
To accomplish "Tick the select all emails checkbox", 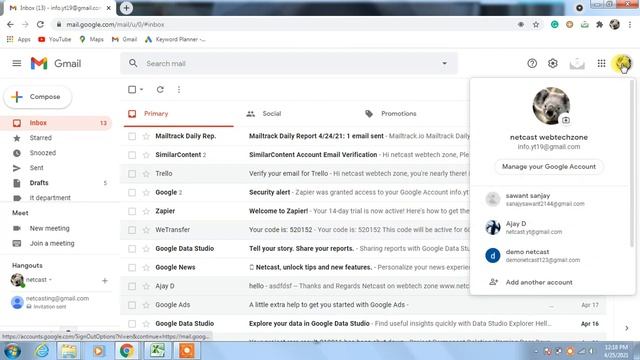I will tap(132, 89).
